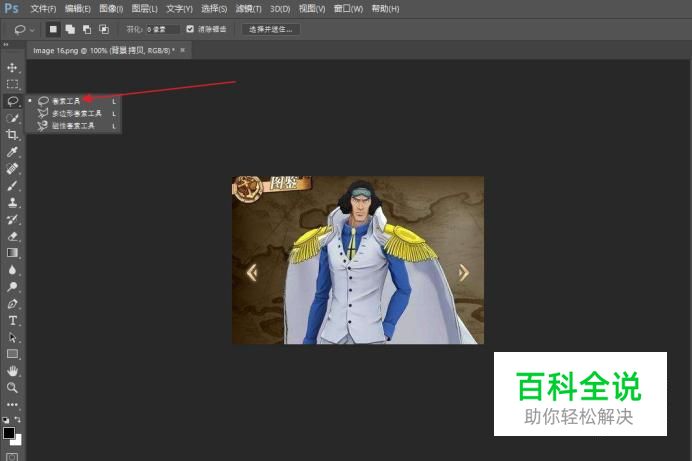
Task: Open the 文件(F) menu
Action: pos(43,9)
